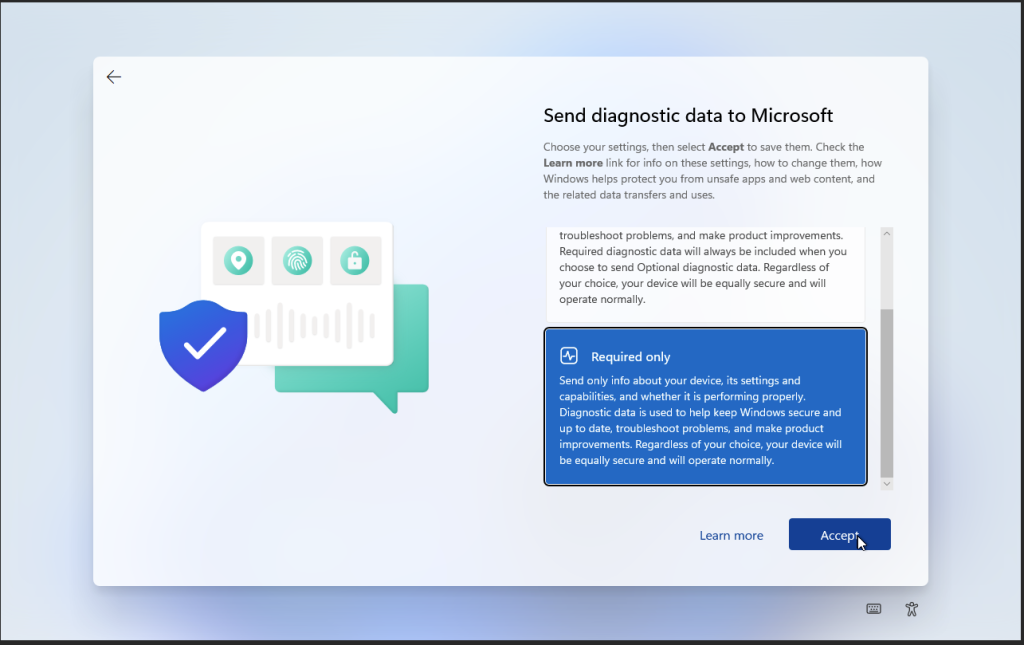Go back using the back arrow
This screenshot has height=645, width=1024.
point(114,77)
